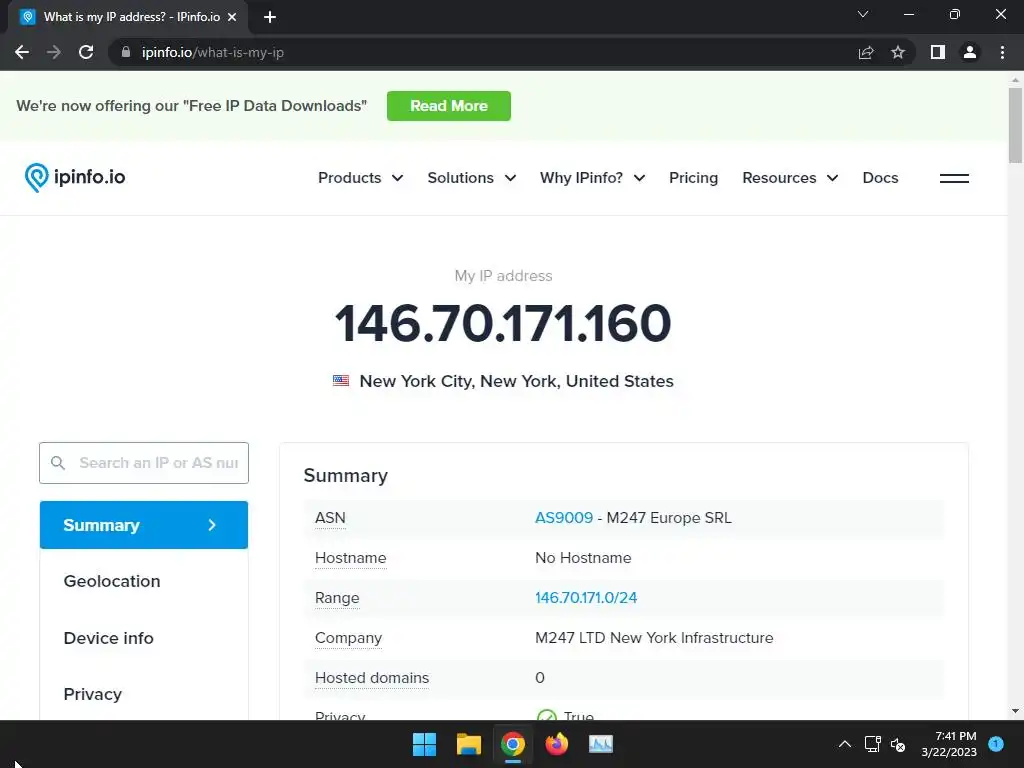The width and height of the screenshot is (1024, 768).
Task: Select the Device info sidebar tab
Action: click(x=108, y=638)
